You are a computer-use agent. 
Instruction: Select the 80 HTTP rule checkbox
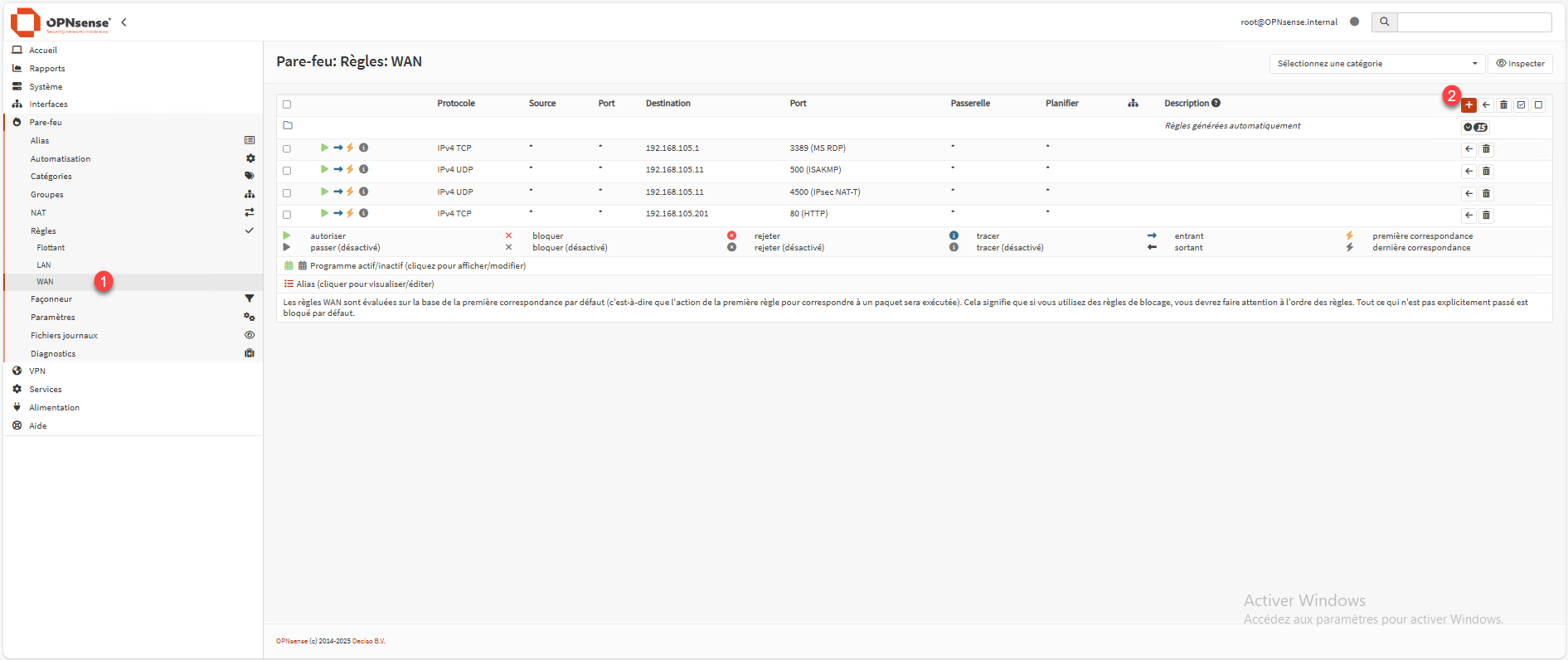pos(287,215)
